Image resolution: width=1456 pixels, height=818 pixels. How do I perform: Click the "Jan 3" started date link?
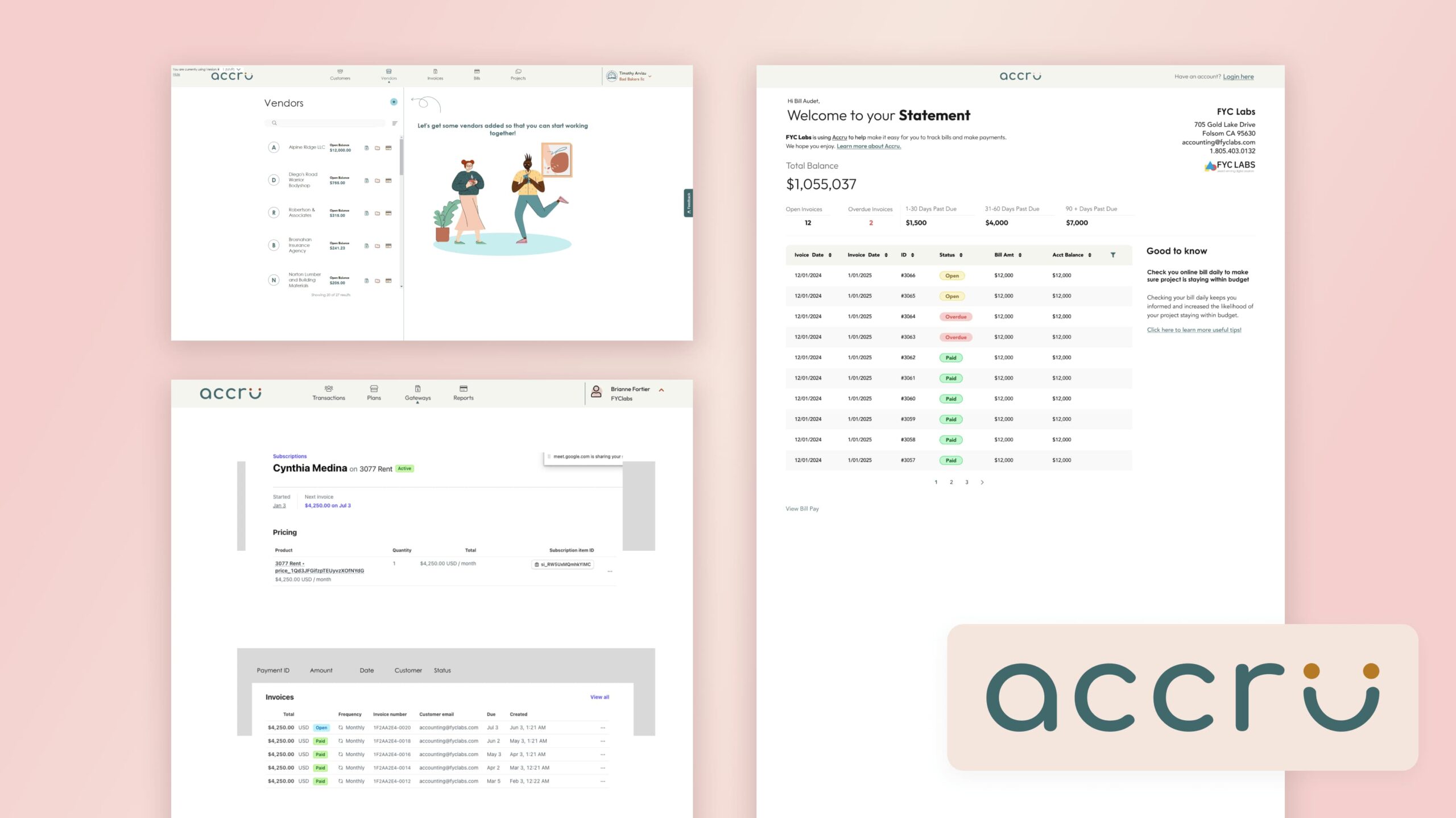tap(279, 505)
